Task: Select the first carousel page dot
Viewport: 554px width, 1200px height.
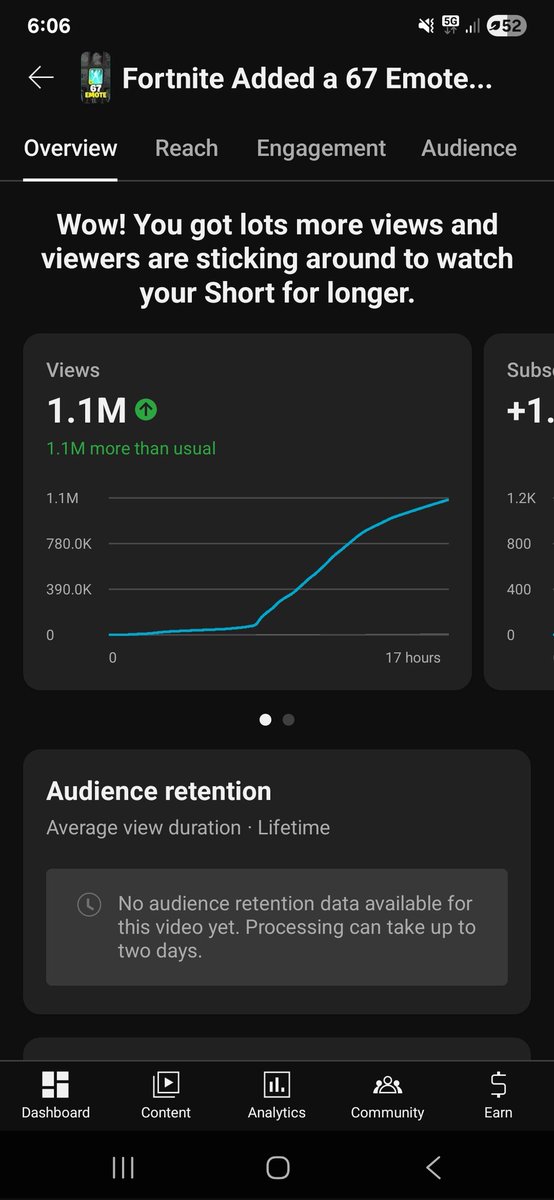Action: point(265,719)
